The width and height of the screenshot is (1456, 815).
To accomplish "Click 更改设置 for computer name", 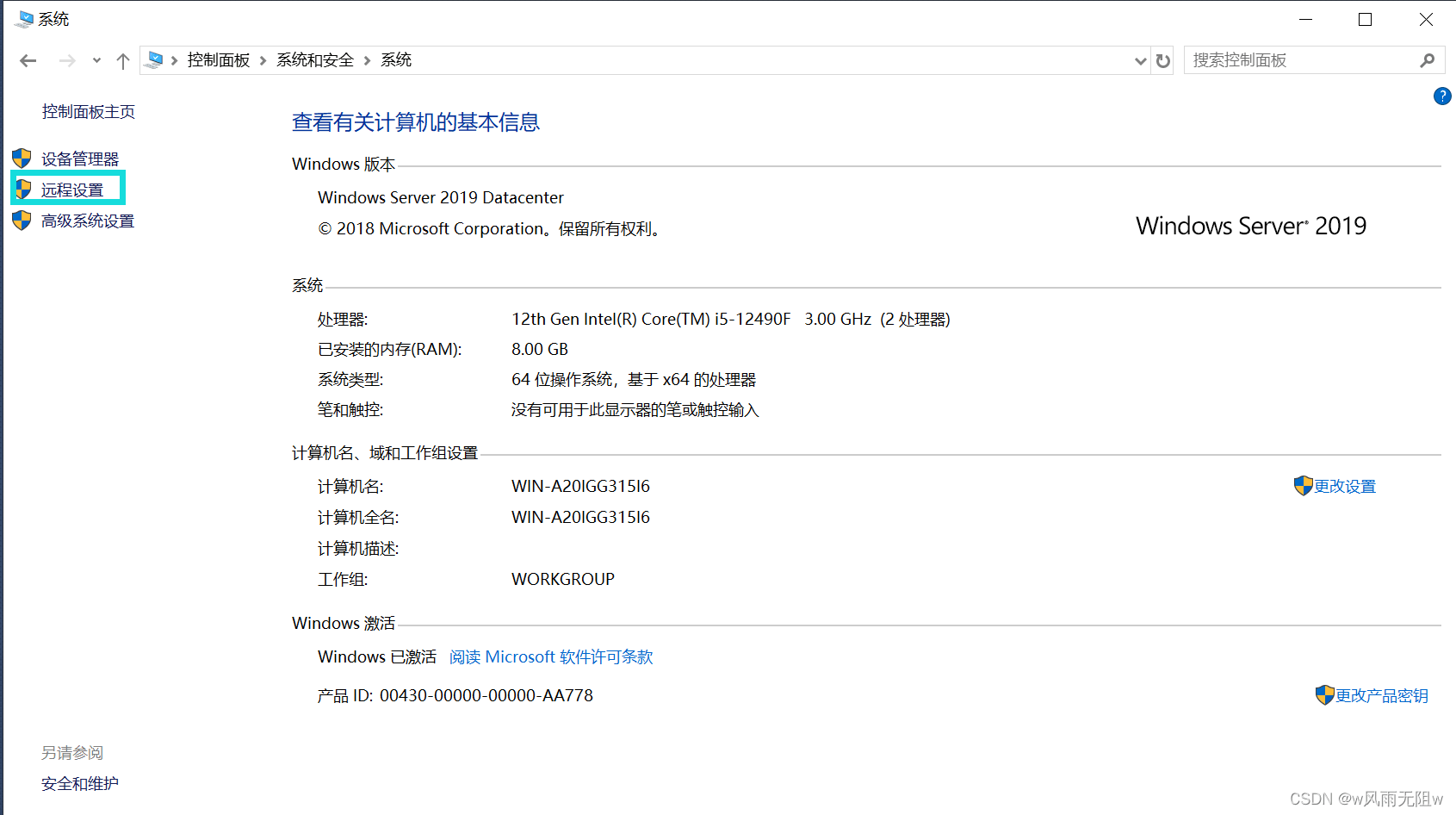I will click(x=1344, y=487).
